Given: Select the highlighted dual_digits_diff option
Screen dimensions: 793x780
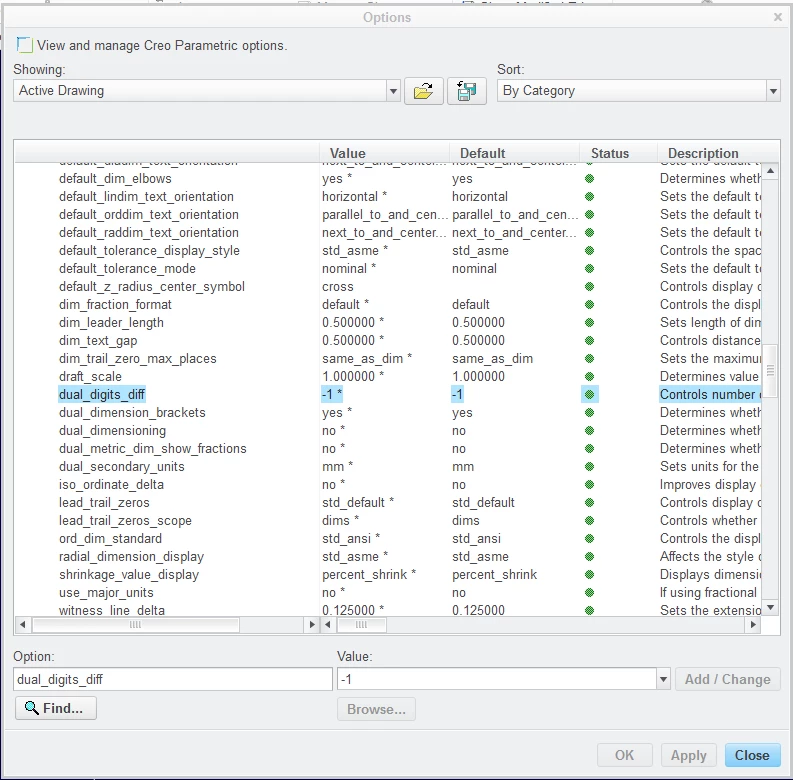Looking at the screenshot, I should tap(102, 395).
